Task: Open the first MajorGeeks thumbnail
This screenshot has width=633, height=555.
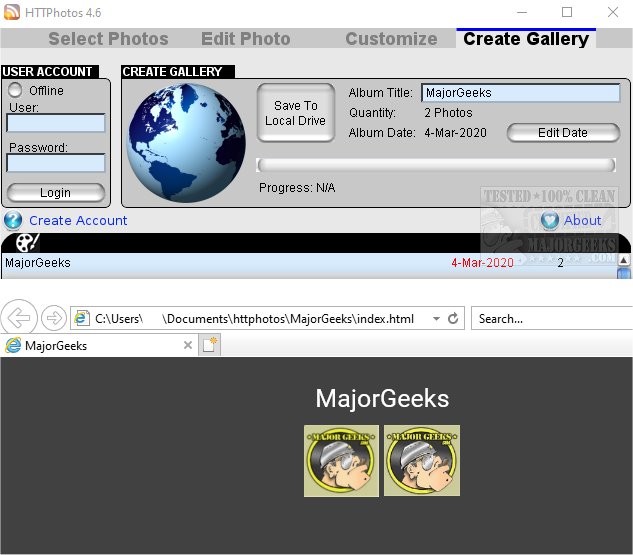Action: (341, 461)
